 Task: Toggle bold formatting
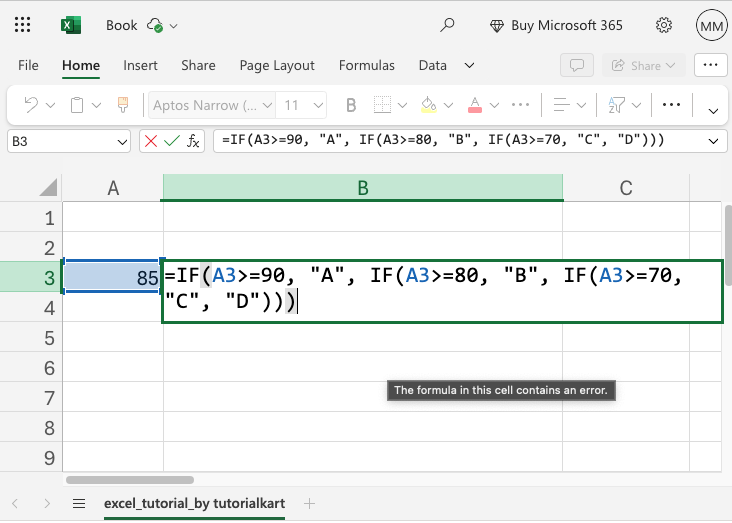tap(351, 105)
